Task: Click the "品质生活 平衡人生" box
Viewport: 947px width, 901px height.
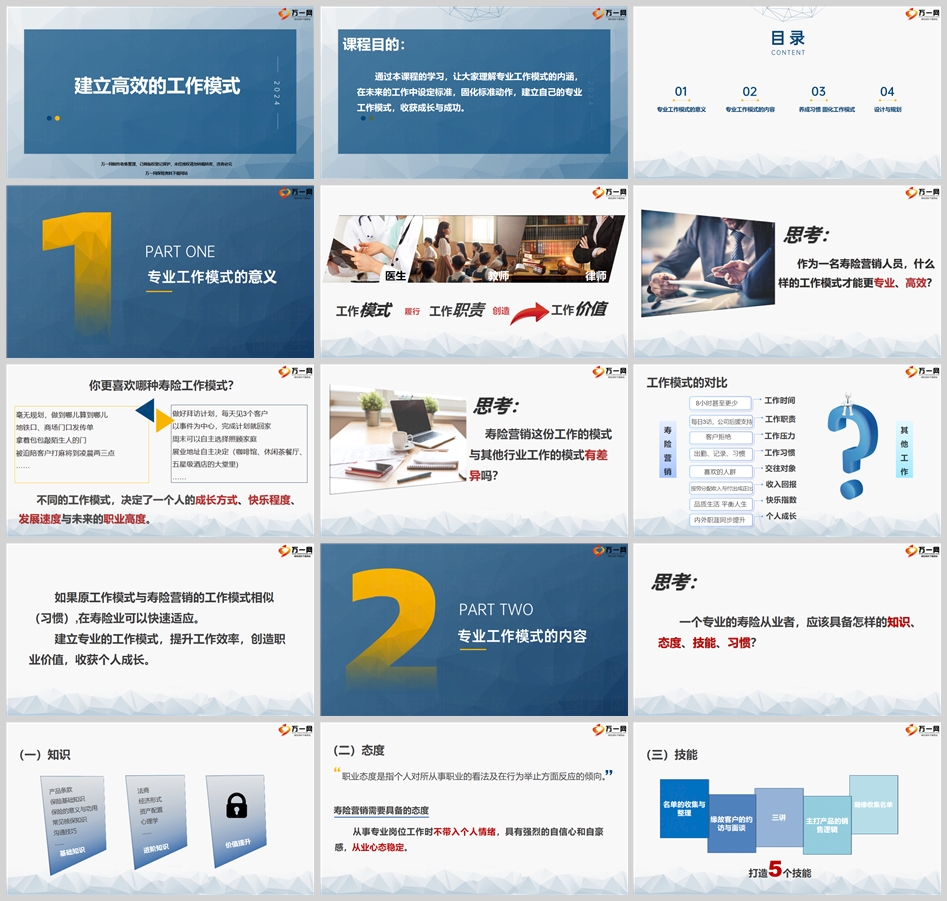Action: coord(721,504)
